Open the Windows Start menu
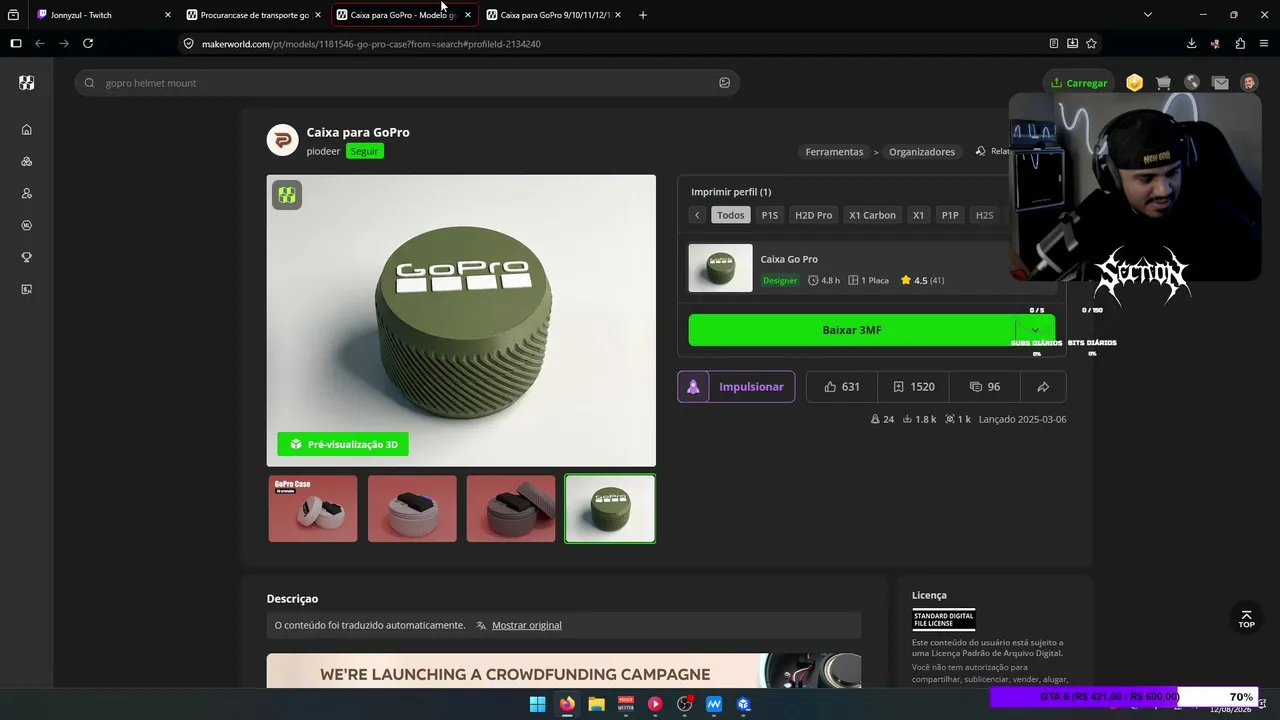 click(537, 704)
